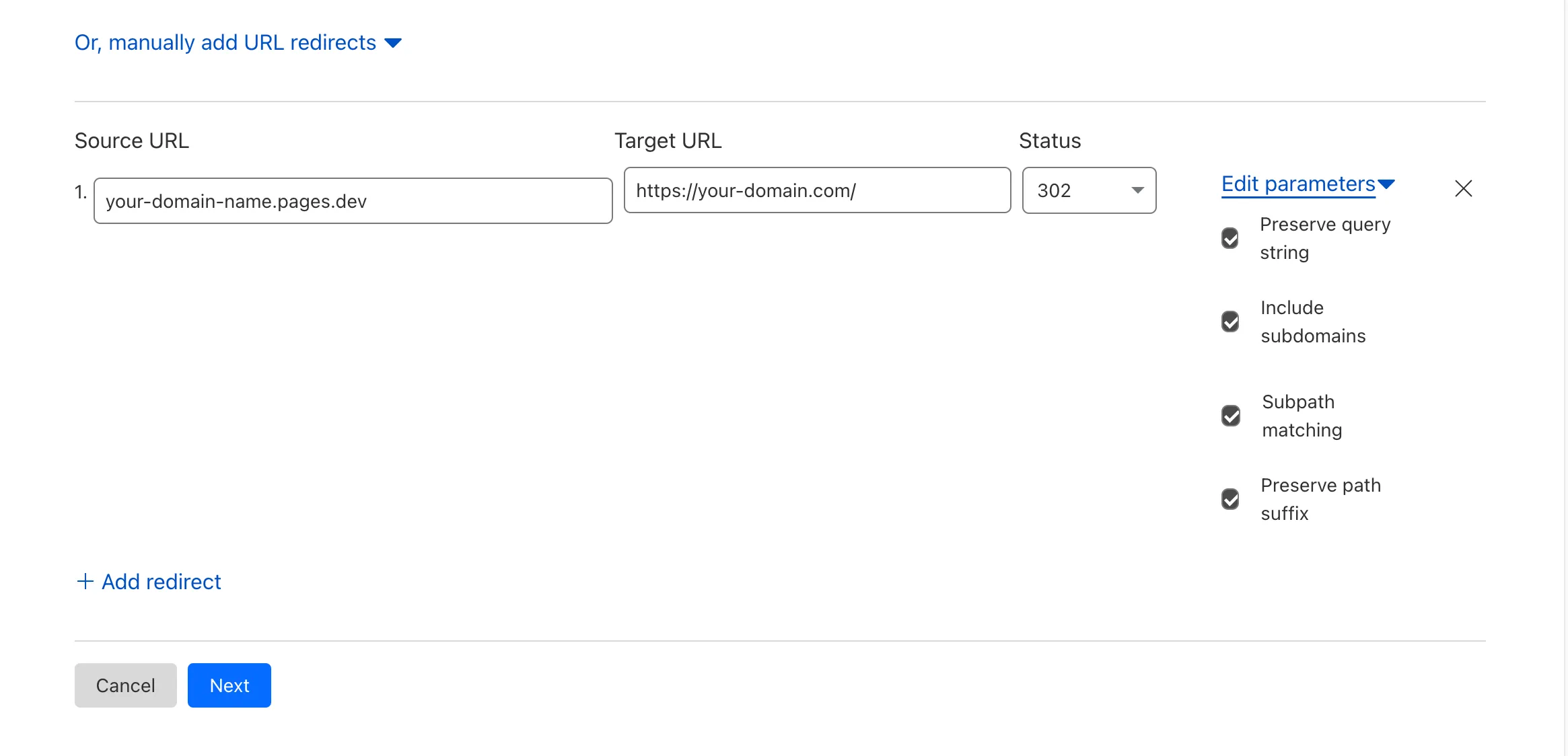Click the Include subdomains label text
Image resolution: width=1568 pixels, height=756 pixels.
[x=1312, y=322]
